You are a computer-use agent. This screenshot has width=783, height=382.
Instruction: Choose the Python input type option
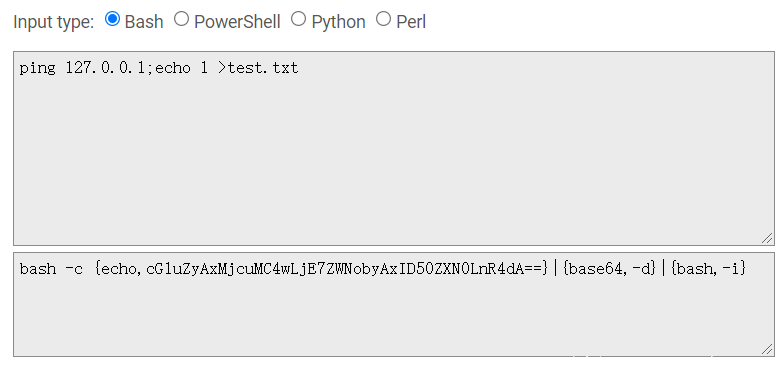tap(298, 19)
